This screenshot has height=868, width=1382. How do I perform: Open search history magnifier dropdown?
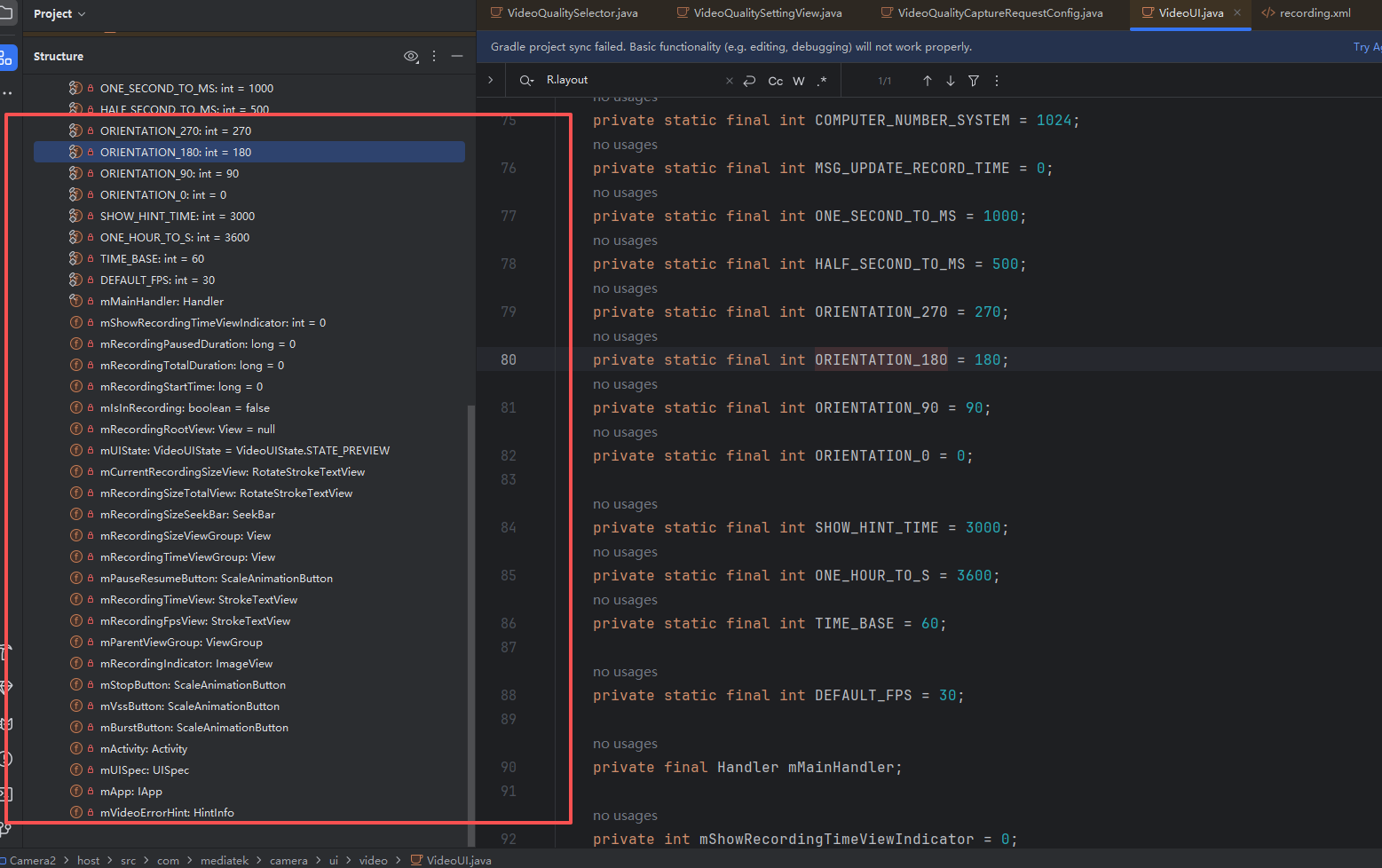pyautogui.click(x=526, y=81)
